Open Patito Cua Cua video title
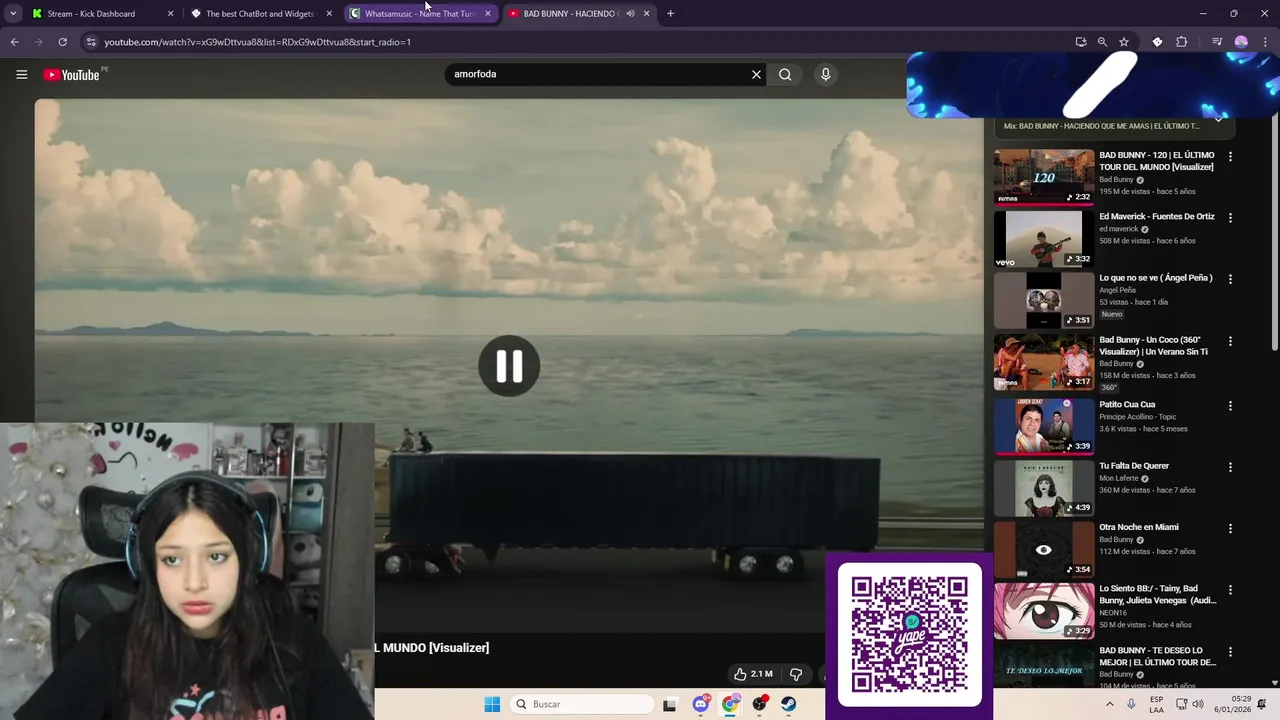The width and height of the screenshot is (1280, 720). [1127, 405]
